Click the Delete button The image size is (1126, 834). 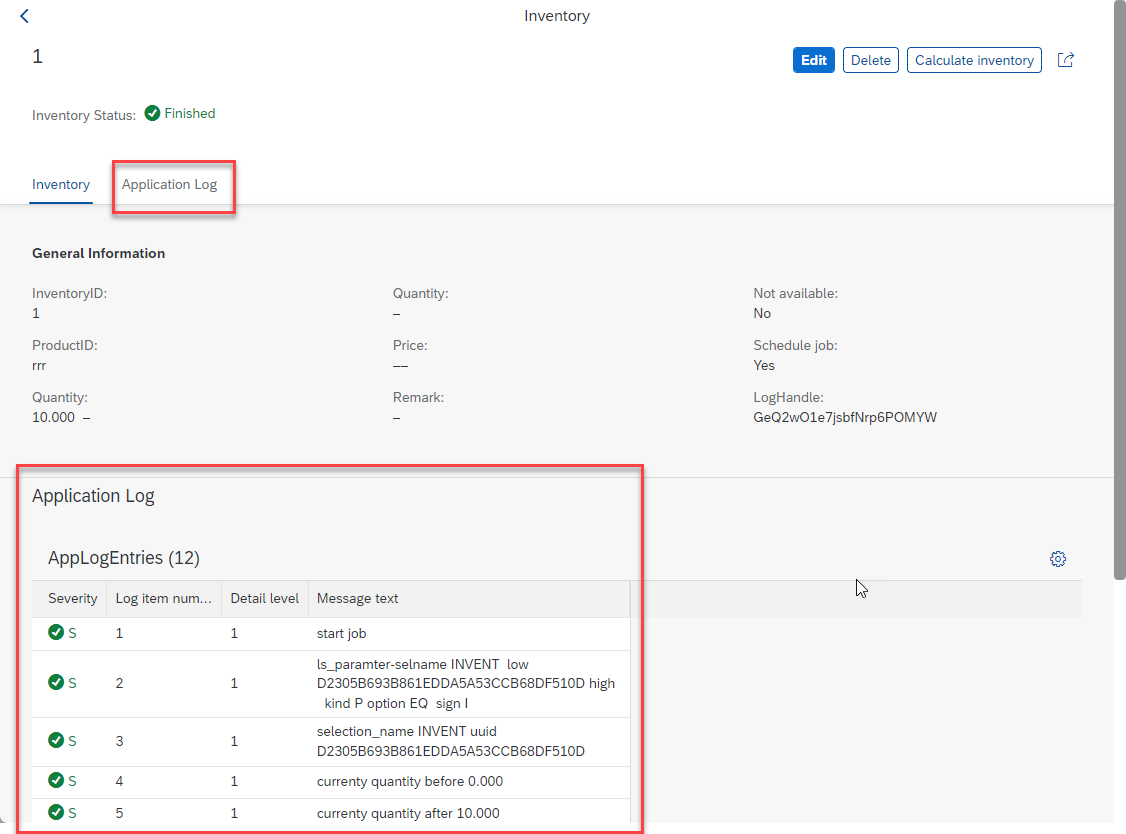pos(870,60)
